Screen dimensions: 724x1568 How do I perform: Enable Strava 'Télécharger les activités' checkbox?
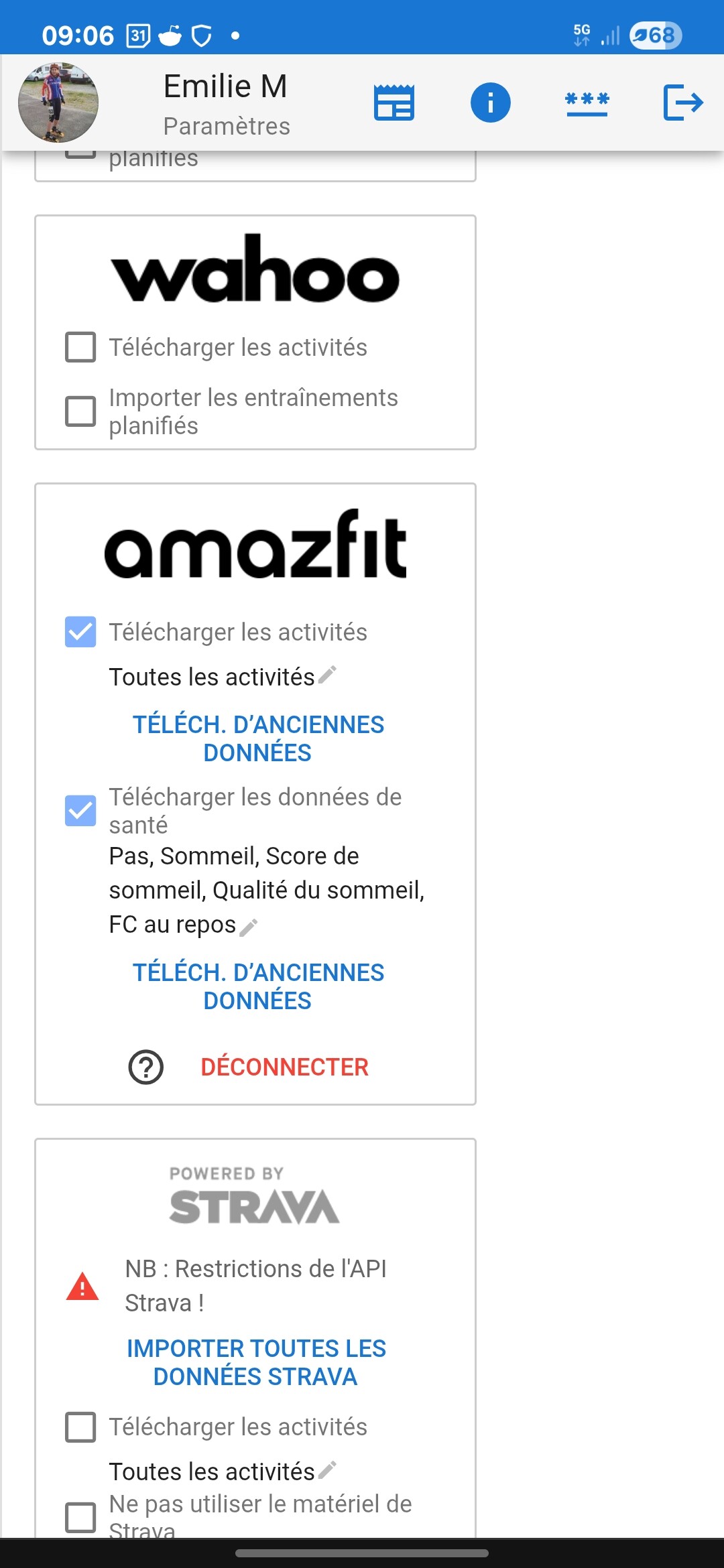[80, 1427]
